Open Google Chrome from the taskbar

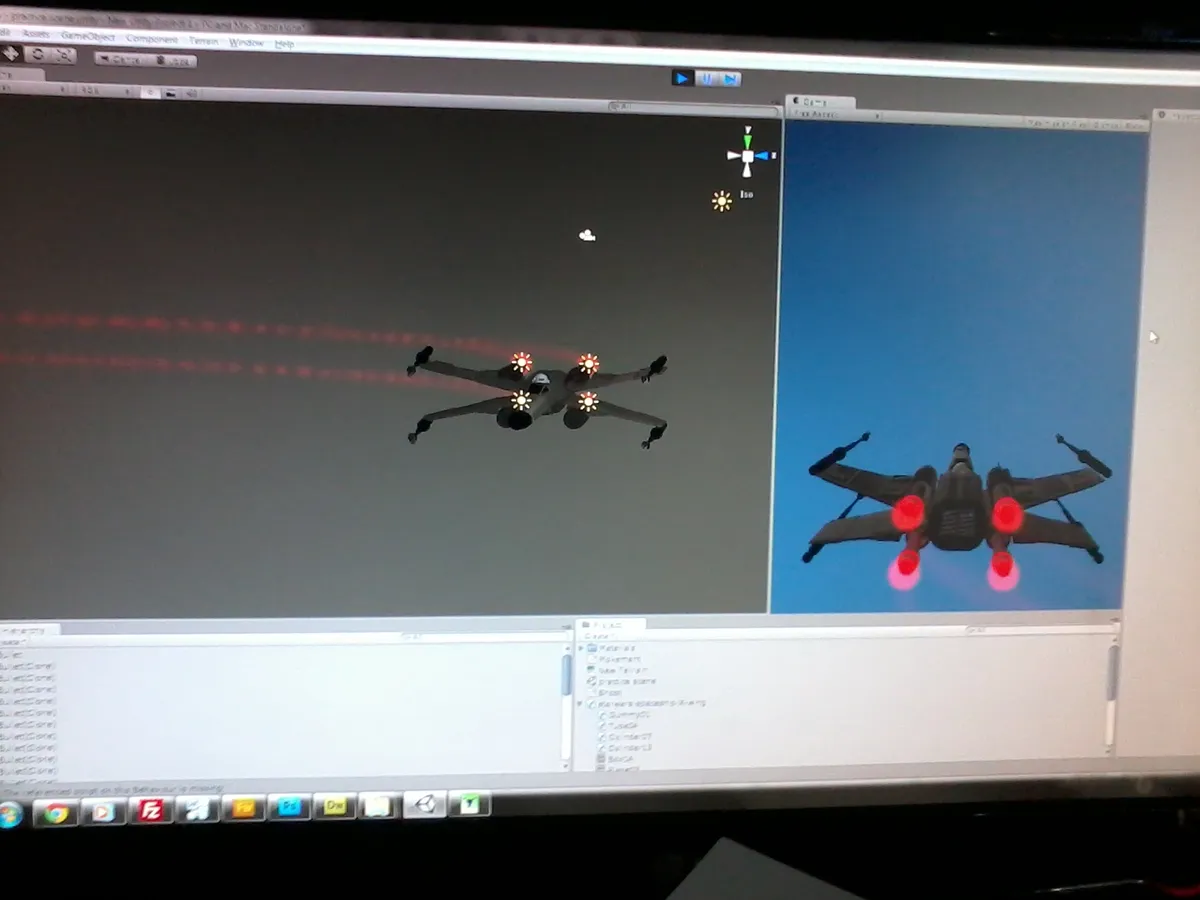tap(56, 812)
